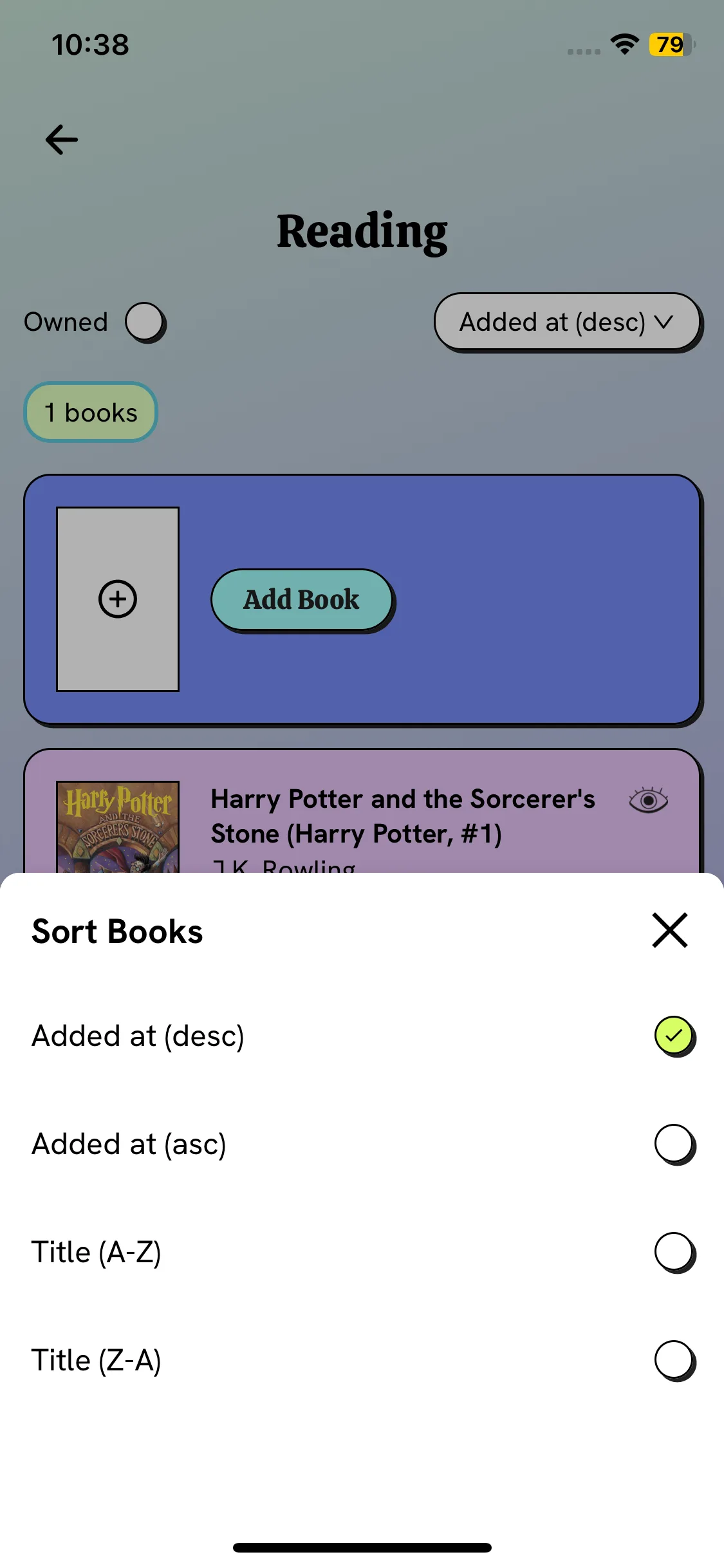The width and height of the screenshot is (724, 1568).
Task: Choose the Title (Z-A) radio option
Action: (x=674, y=1361)
